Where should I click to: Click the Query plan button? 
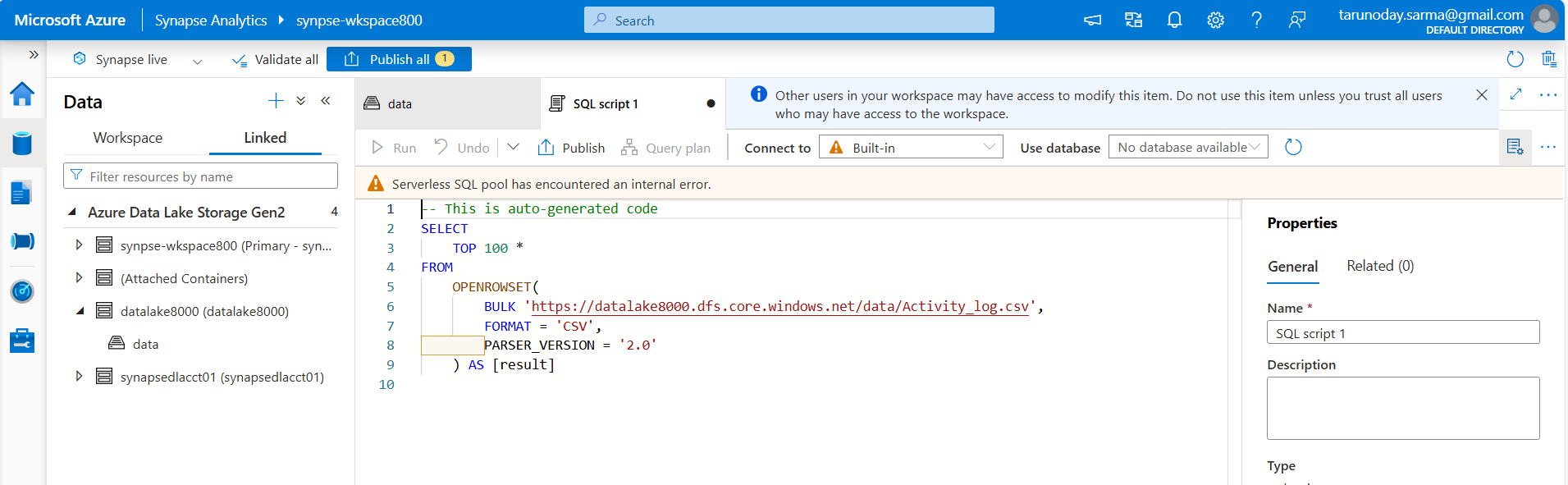pos(665,148)
